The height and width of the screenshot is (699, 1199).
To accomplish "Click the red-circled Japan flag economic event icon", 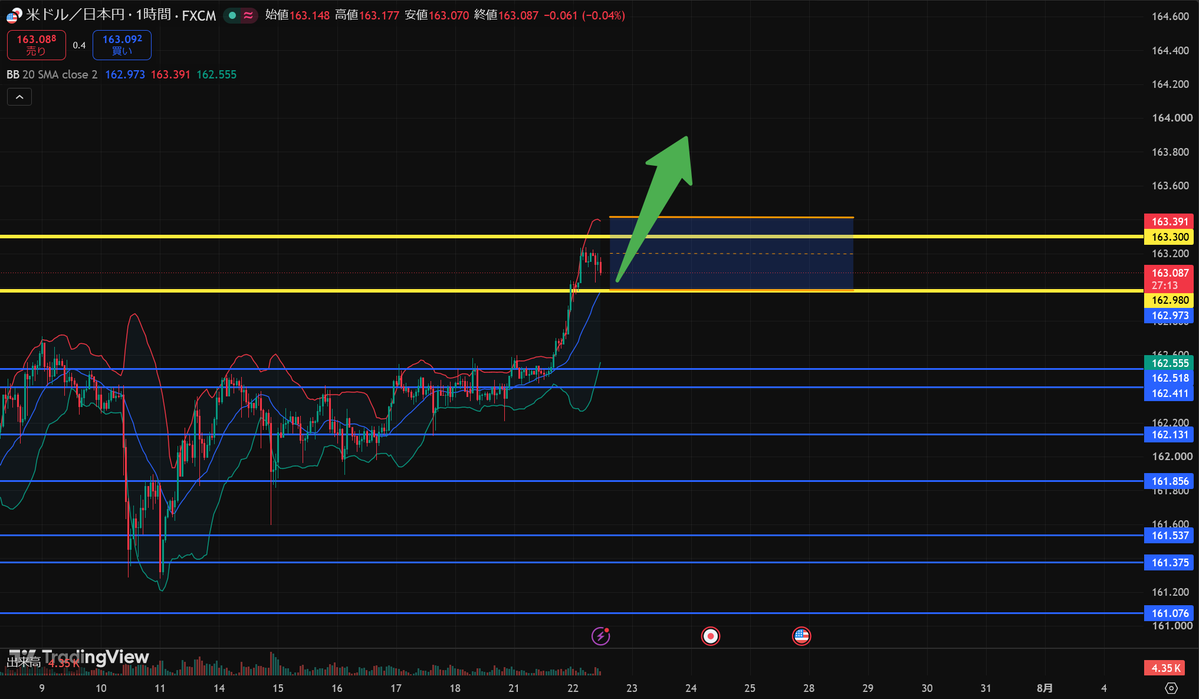I will [710, 636].
